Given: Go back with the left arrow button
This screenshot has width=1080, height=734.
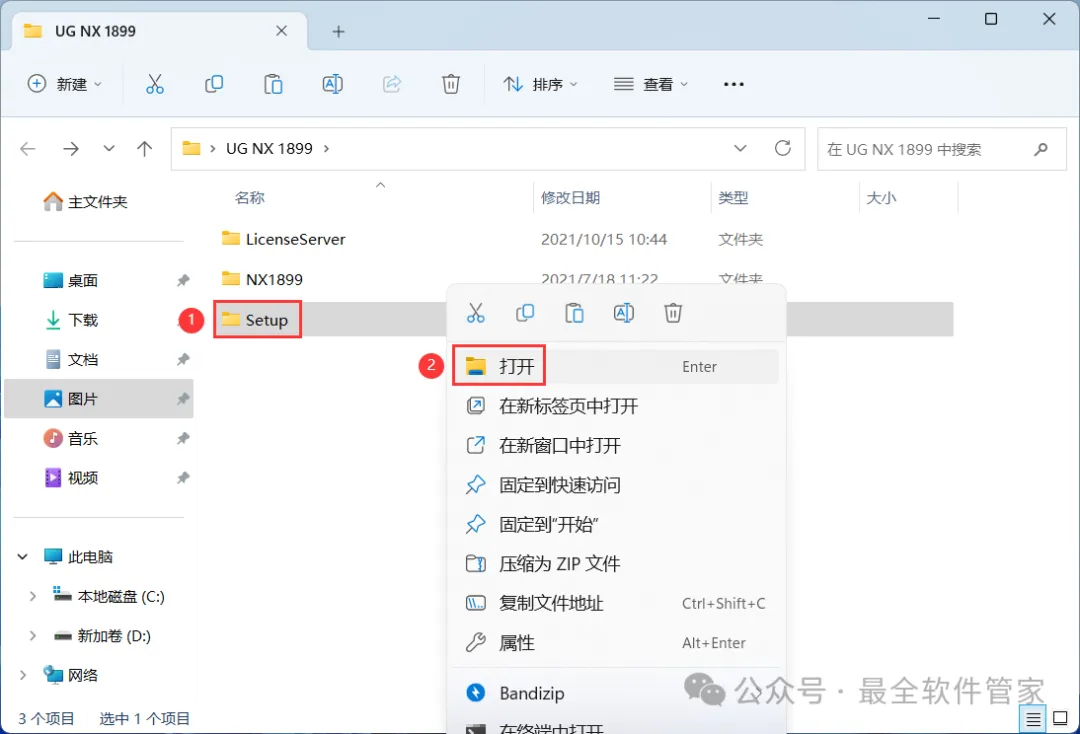Looking at the screenshot, I should [x=28, y=149].
